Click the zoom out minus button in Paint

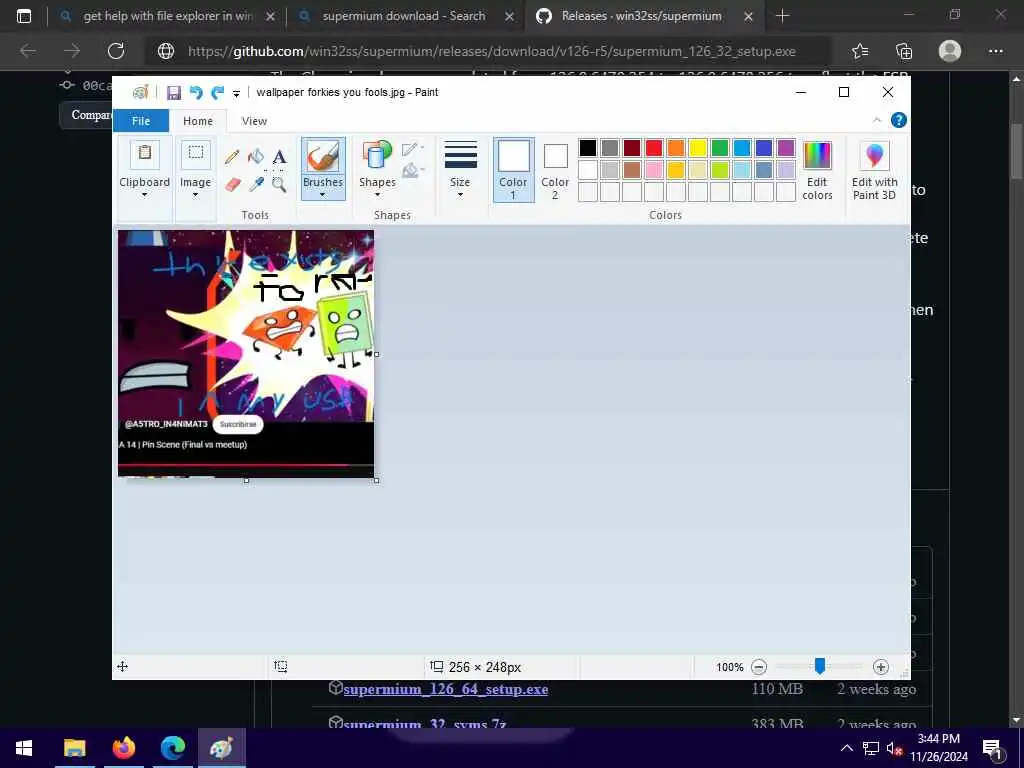[x=758, y=667]
